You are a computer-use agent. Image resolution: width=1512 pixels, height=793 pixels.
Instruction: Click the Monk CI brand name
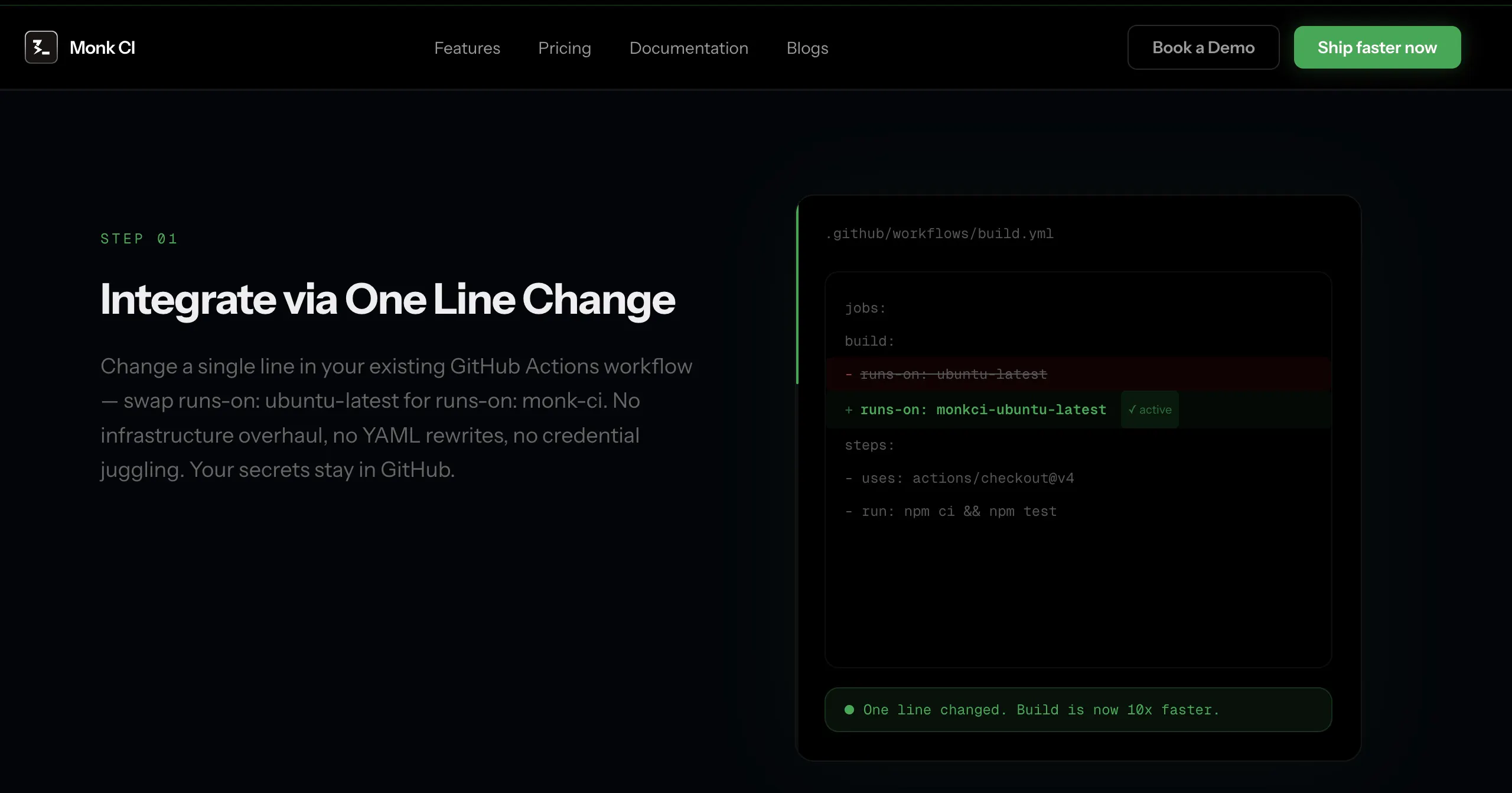point(102,48)
